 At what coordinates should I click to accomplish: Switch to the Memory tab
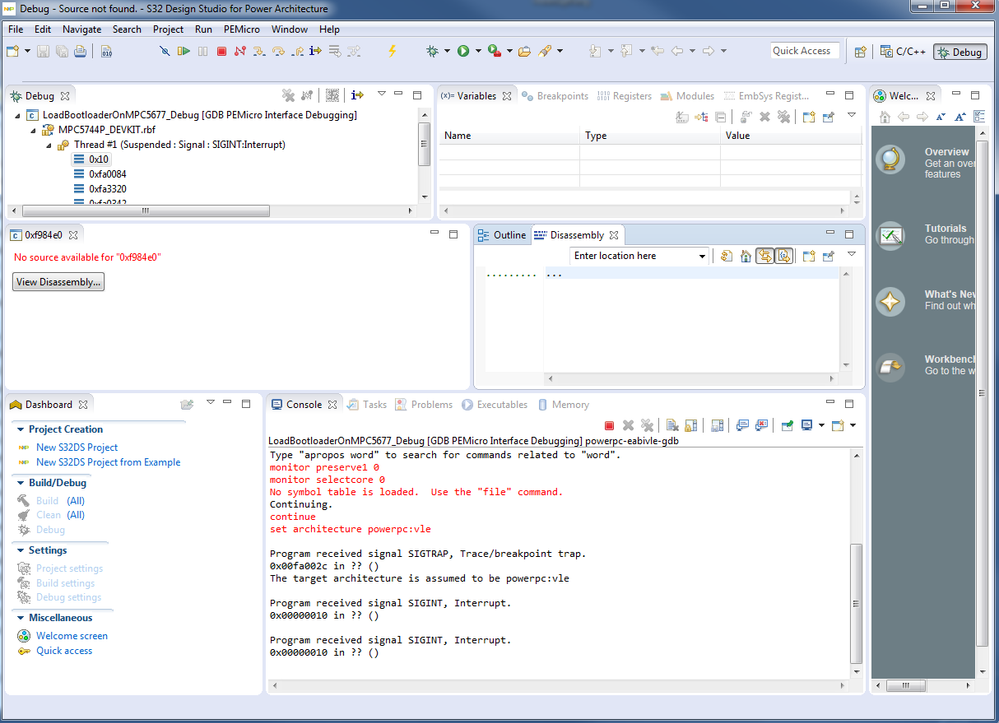click(564, 405)
